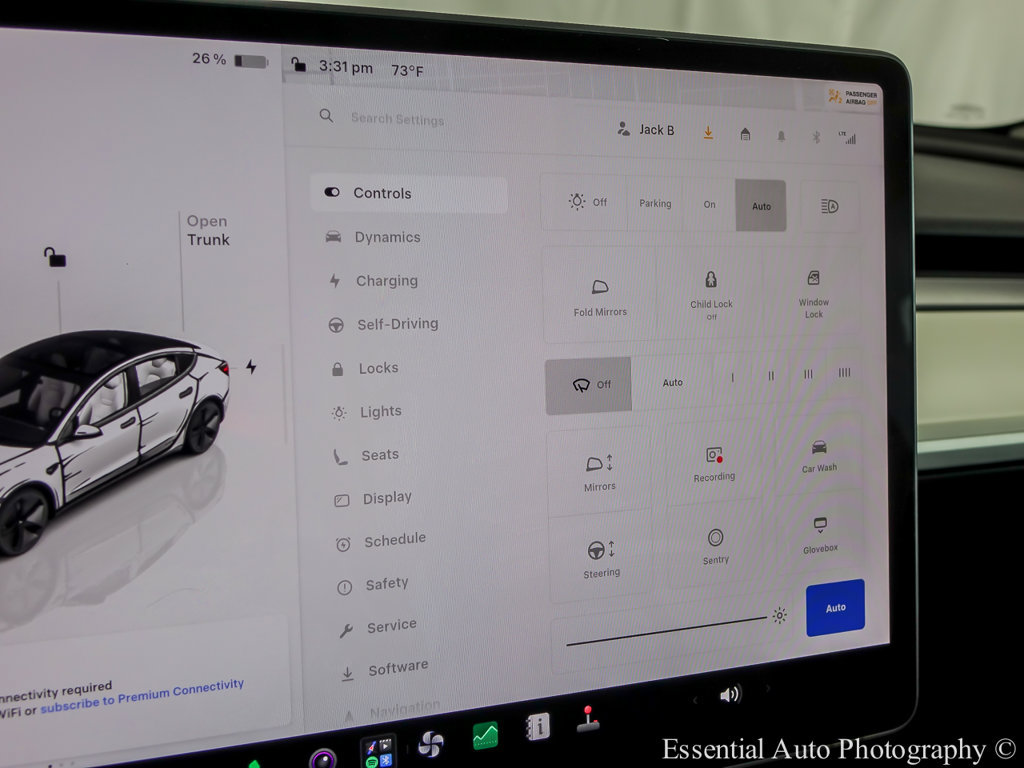Viewport: 1024px width, 768px height.
Task: Select Schedule in the sidebar
Action: tap(381, 541)
